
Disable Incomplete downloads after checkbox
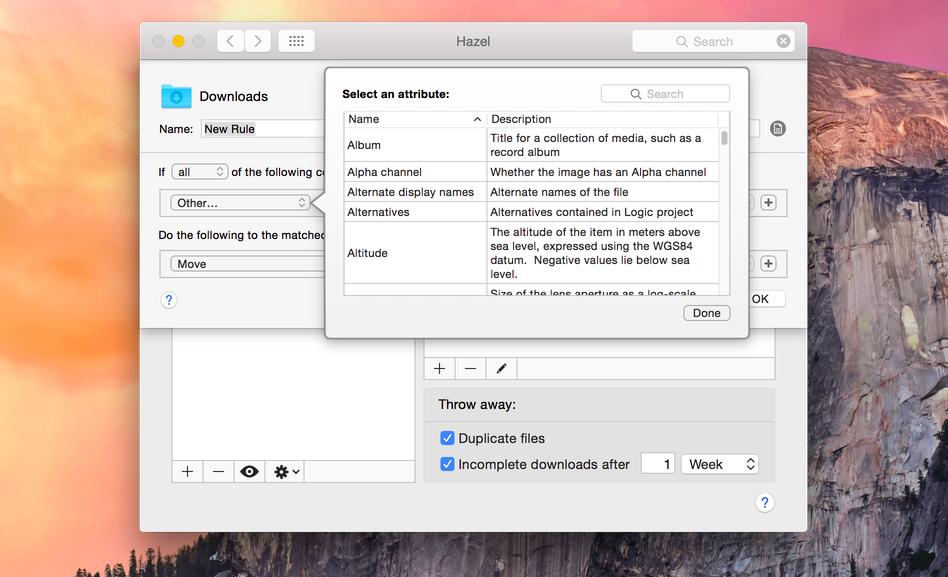(447, 464)
